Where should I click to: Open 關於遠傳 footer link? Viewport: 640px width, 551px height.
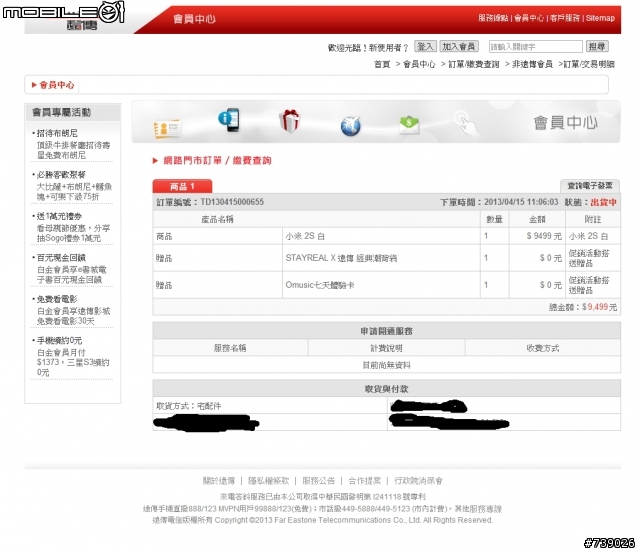[x=219, y=481]
